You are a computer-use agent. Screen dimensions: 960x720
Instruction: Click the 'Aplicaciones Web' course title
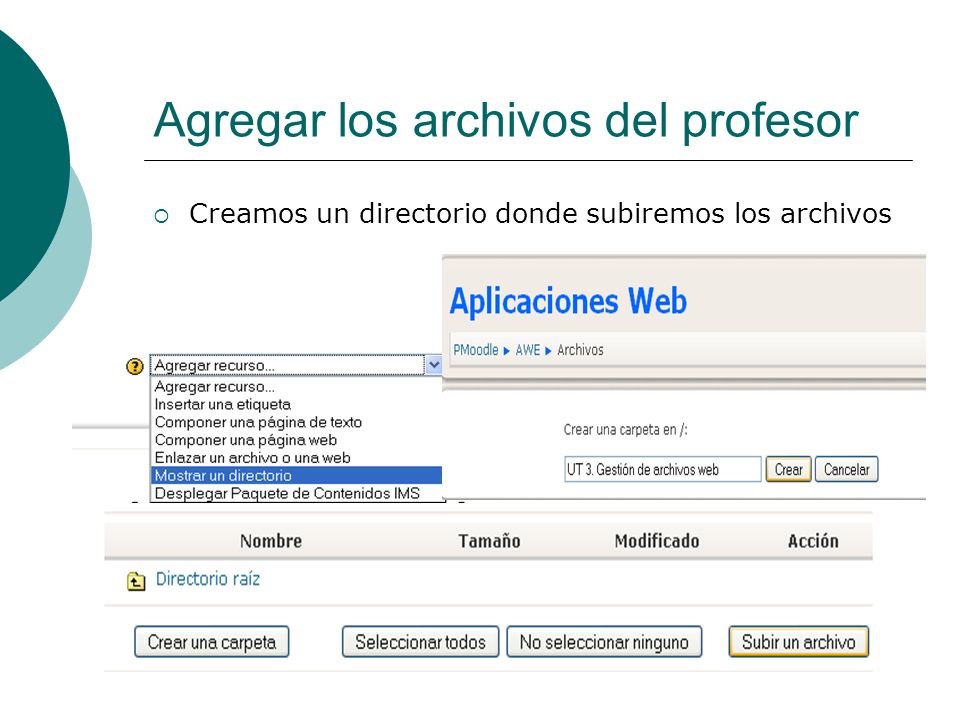569,301
